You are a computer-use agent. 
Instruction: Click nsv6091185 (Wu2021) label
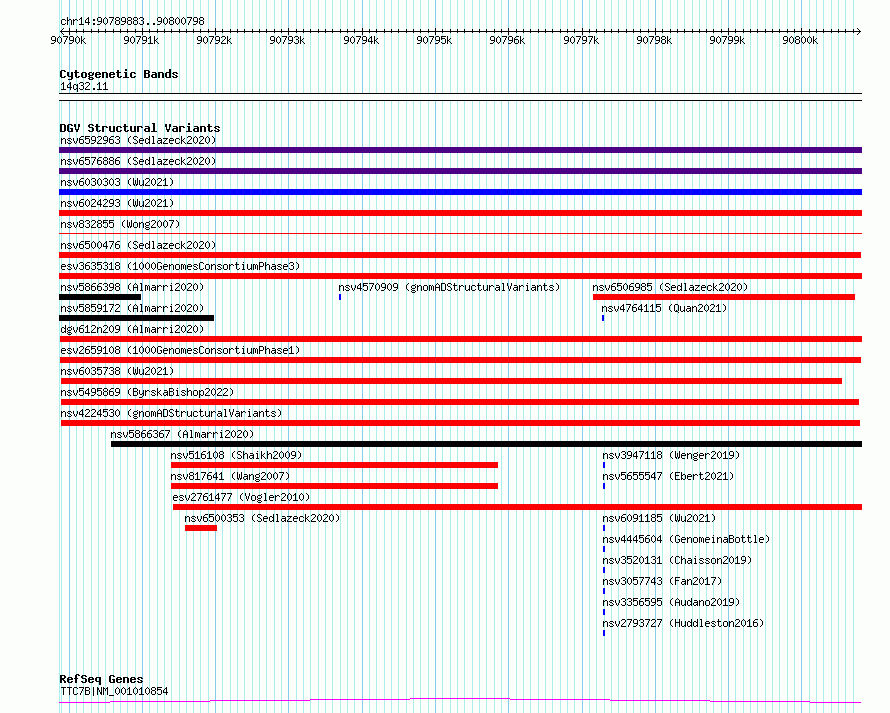659,518
